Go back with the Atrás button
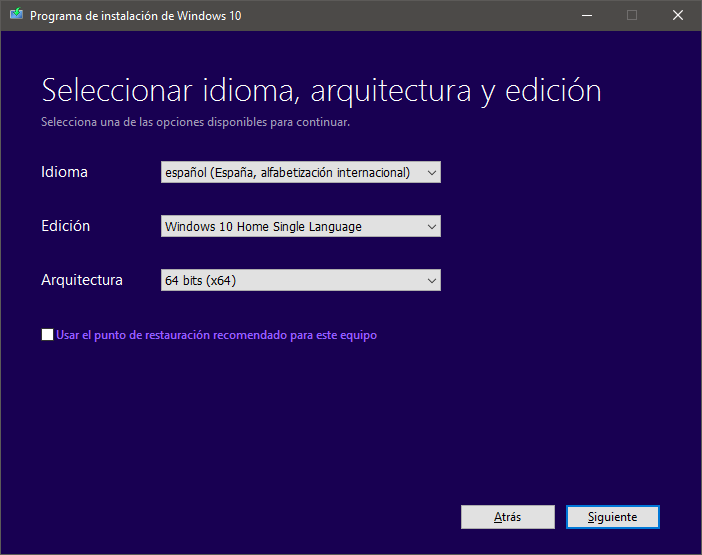The height and width of the screenshot is (555, 702). tap(508, 517)
